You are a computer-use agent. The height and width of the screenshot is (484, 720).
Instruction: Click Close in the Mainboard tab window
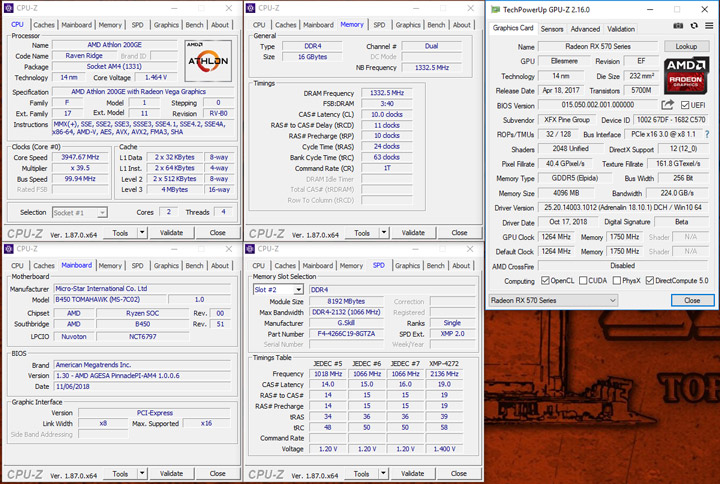tap(218, 473)
